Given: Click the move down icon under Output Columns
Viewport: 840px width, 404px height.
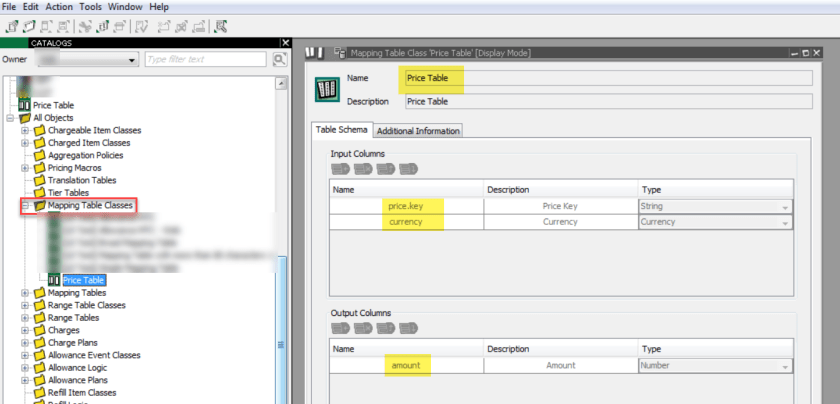Looking at the screenshot, I should point(408,328).
